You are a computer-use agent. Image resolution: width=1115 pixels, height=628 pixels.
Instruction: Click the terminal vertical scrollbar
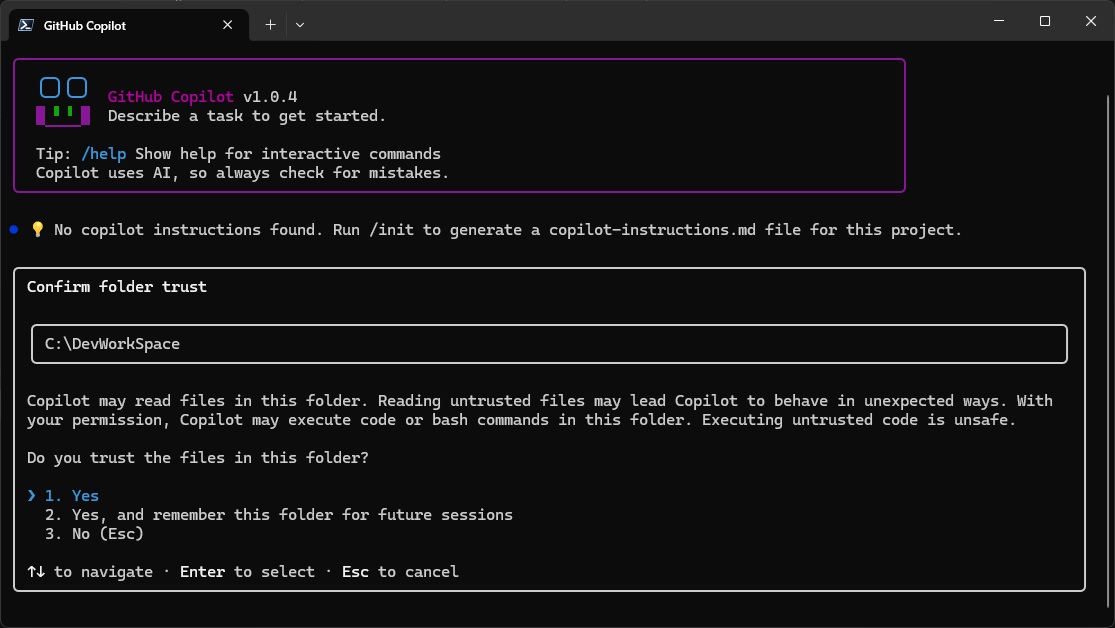tap(1107, 300)
